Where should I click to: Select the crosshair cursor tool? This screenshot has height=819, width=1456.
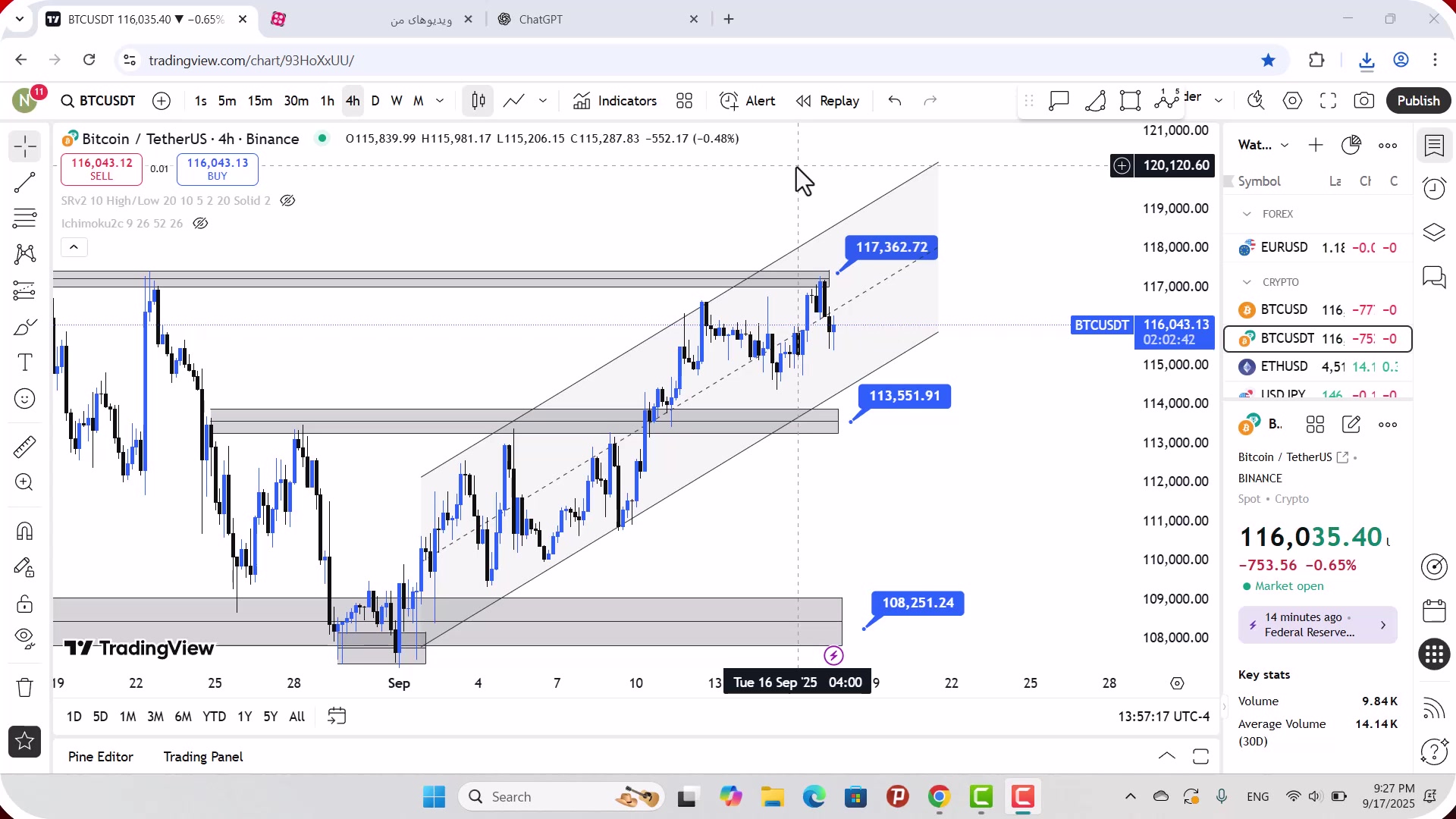(25, 146)
